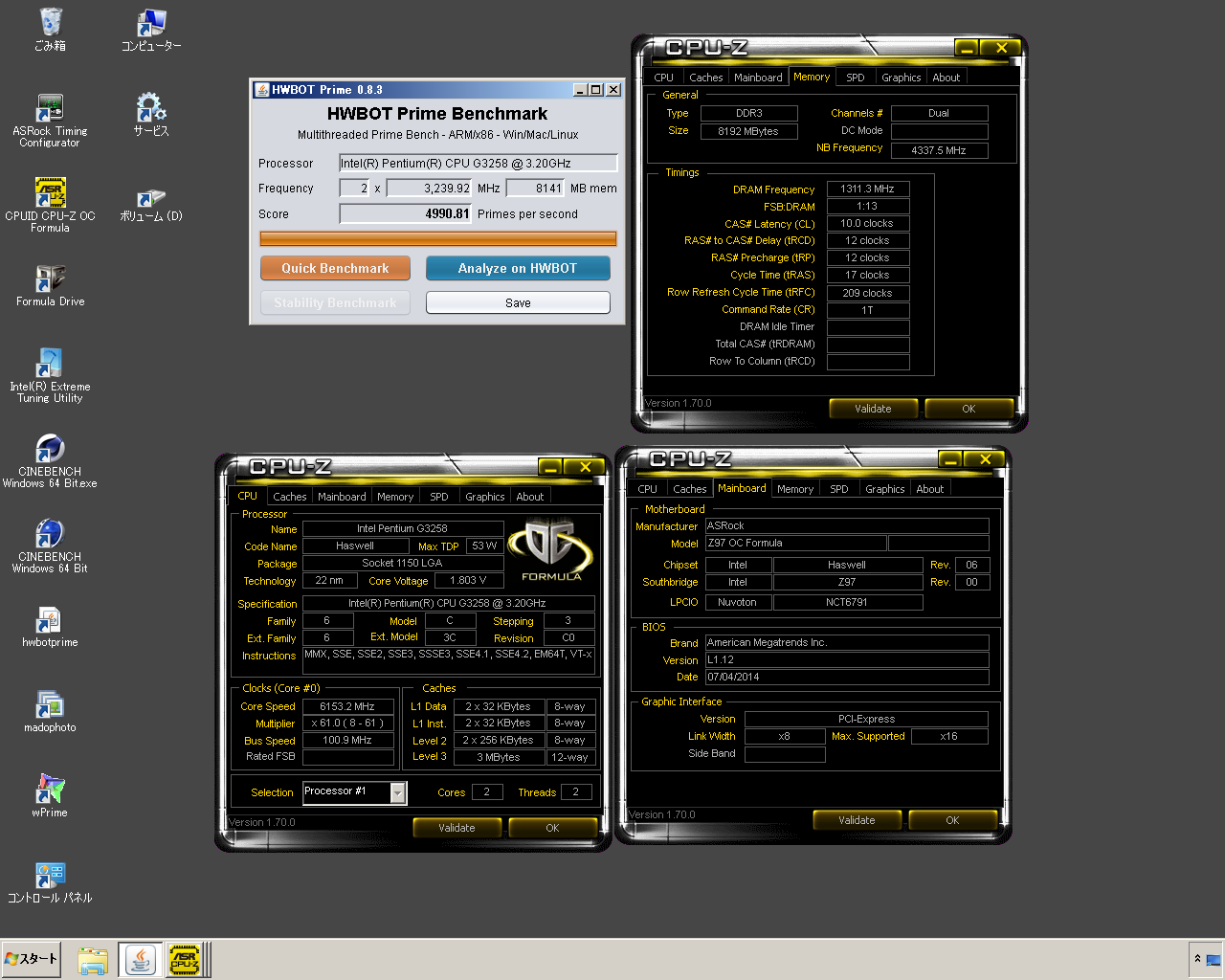Click Multiplier value x 61.0

tap(348, 724)
